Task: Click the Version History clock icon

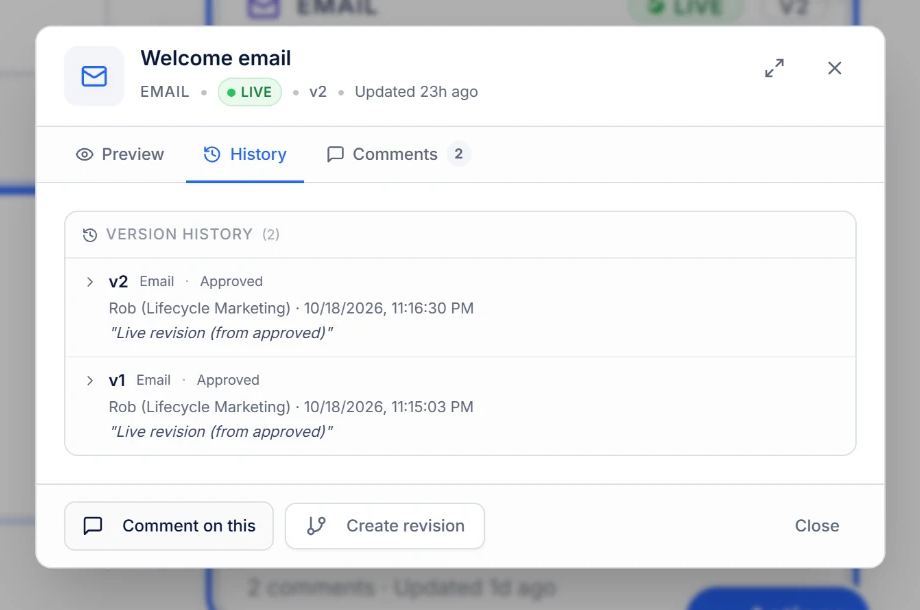Action: 90,235
